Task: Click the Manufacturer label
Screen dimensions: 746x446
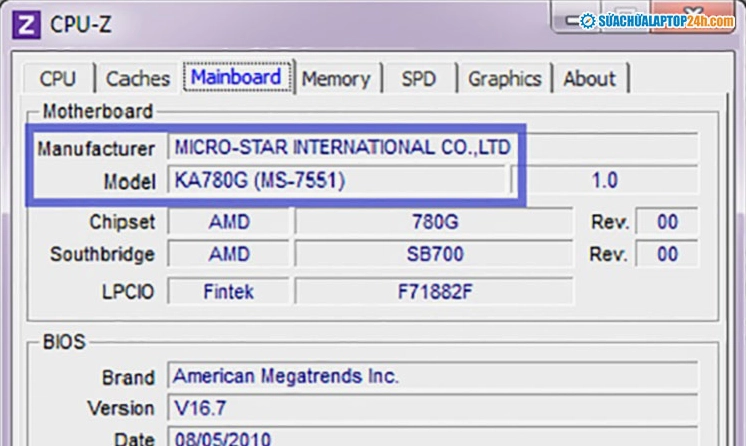Action: pyautogui.click(x=96, y=149)
